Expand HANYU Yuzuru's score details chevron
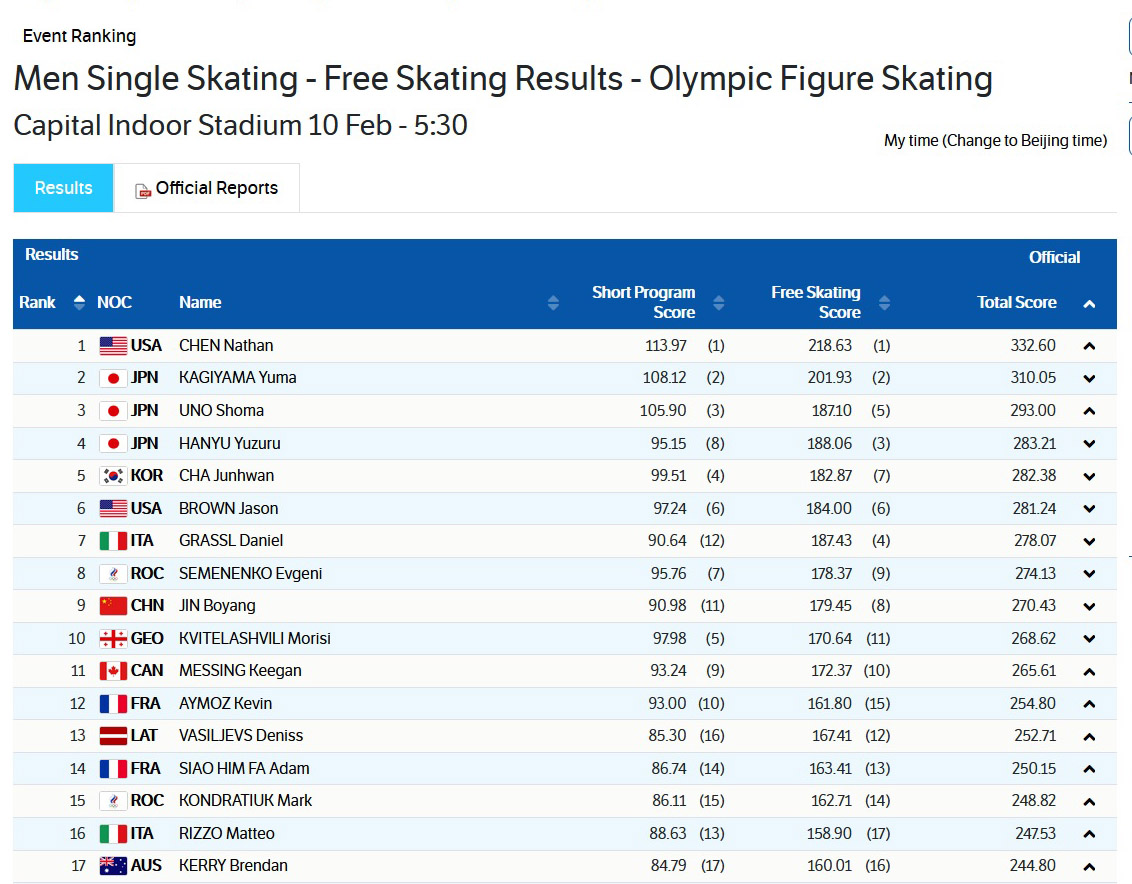The width and height of the screenshot is (1132, 884). (x=1089, y=443)
